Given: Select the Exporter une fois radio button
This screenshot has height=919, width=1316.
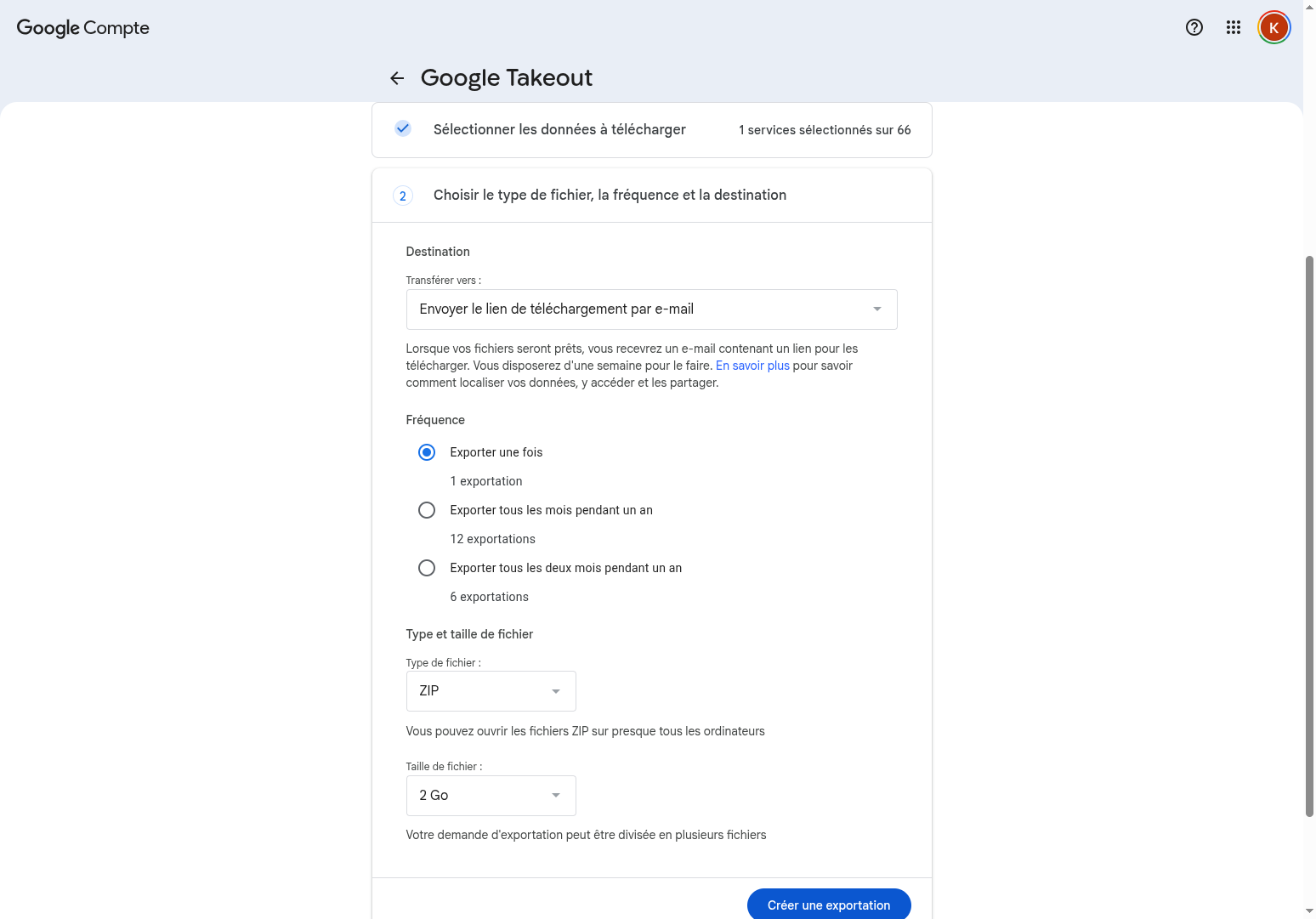Looking at the screenshot, I should point(427,452).
